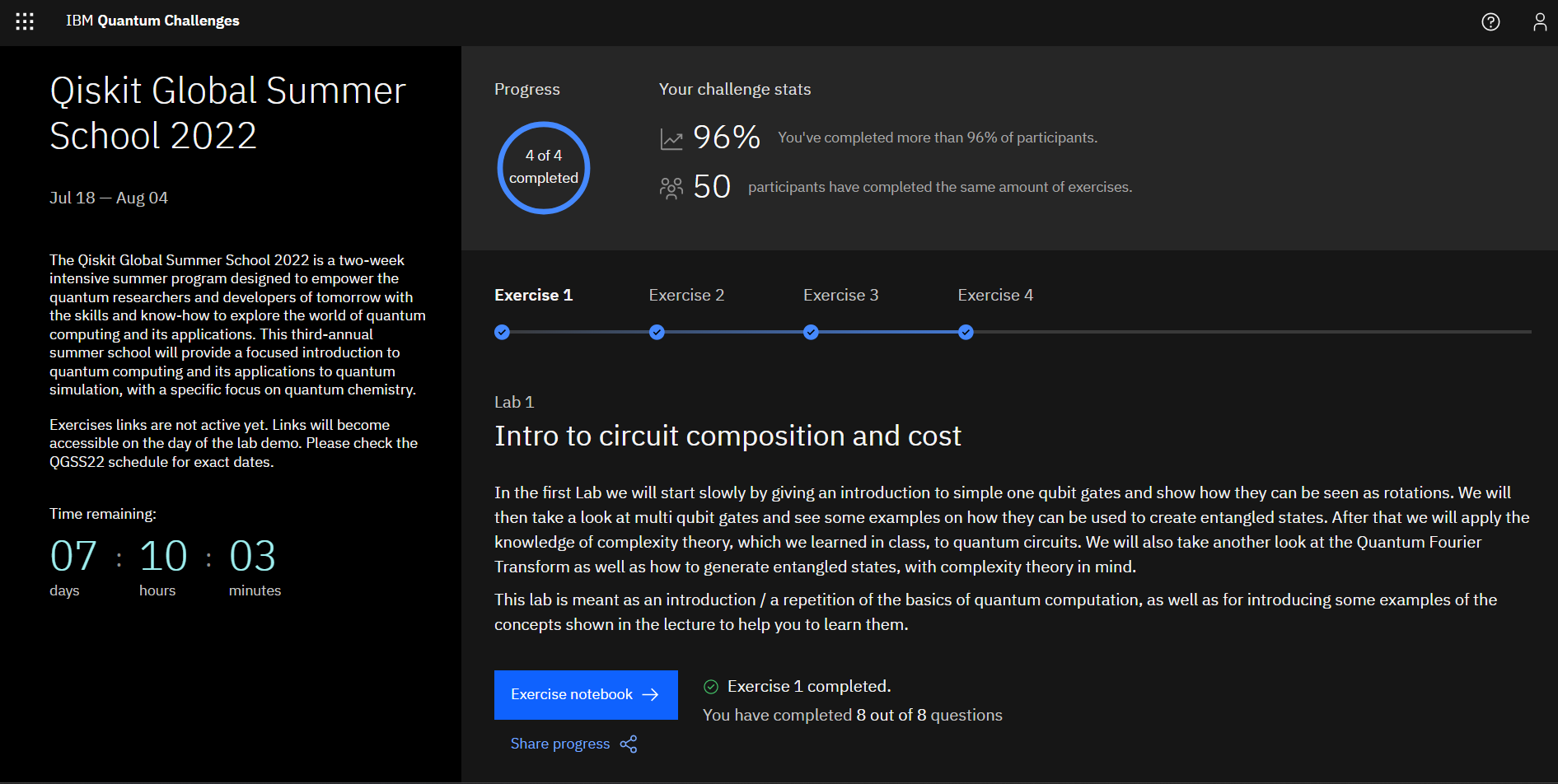Click the 03 minutes countdown value
1558x784 pixels.
click(252, 557)
